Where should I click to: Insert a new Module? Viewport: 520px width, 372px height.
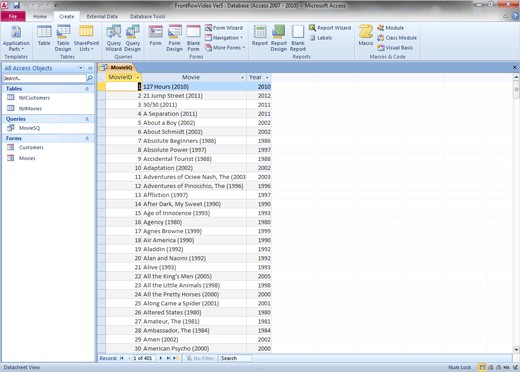390,28
